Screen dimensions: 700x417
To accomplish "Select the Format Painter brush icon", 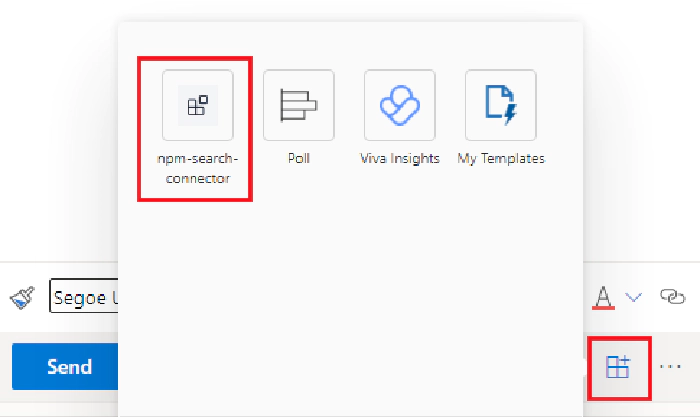I will [22, 297].
